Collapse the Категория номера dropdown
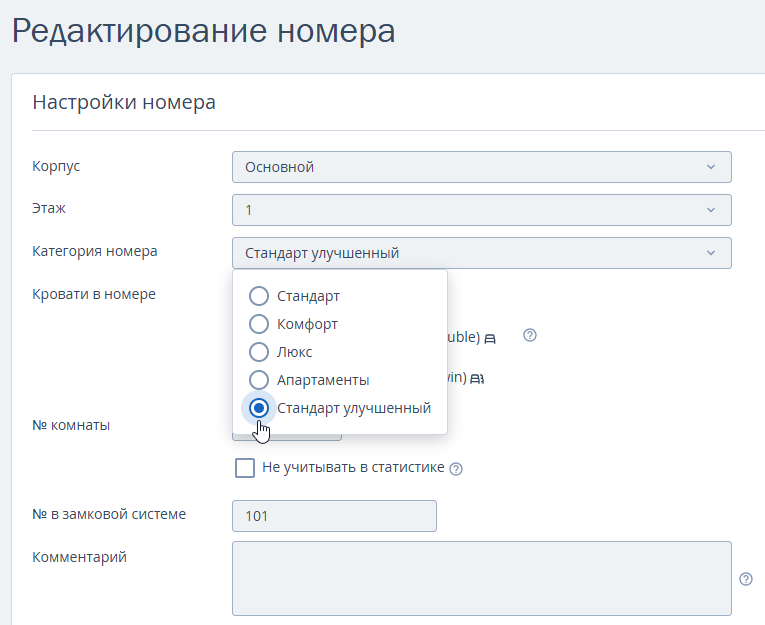The width and height of the screenshot is (765, 625). [482, 253]
